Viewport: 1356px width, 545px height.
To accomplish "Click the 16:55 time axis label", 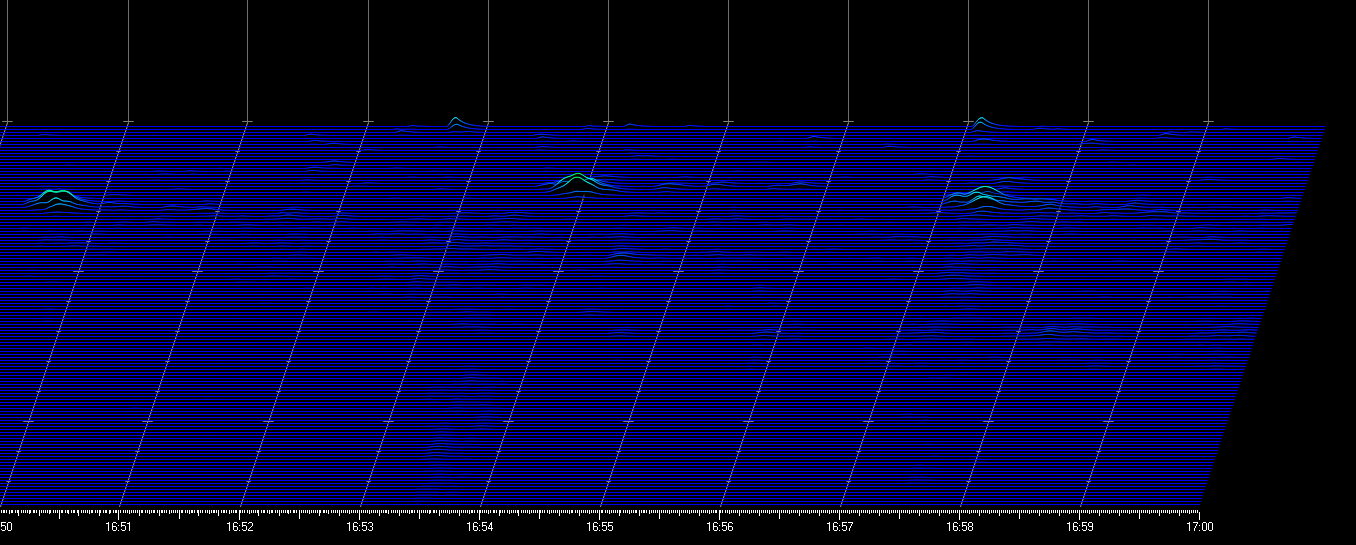I will tap(600, 527).
